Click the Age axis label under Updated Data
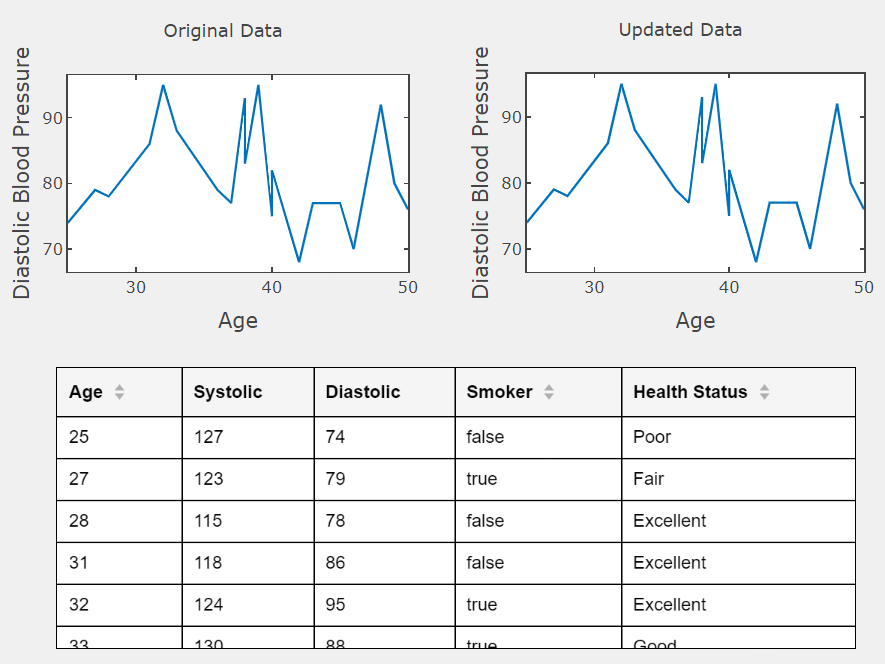885x664 pixels. (695, 320)
